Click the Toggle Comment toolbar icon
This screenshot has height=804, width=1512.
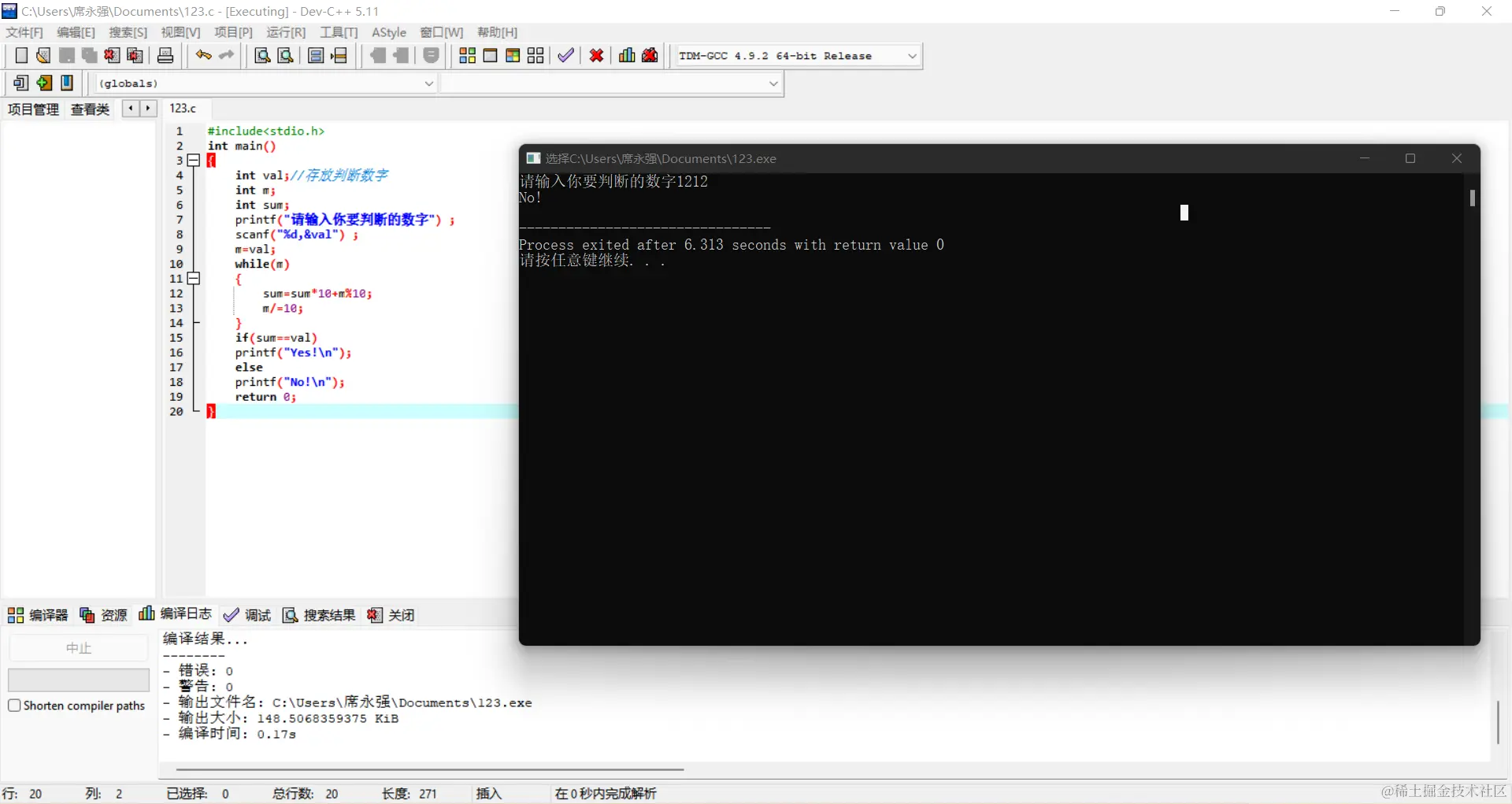[x=431, y=55]
